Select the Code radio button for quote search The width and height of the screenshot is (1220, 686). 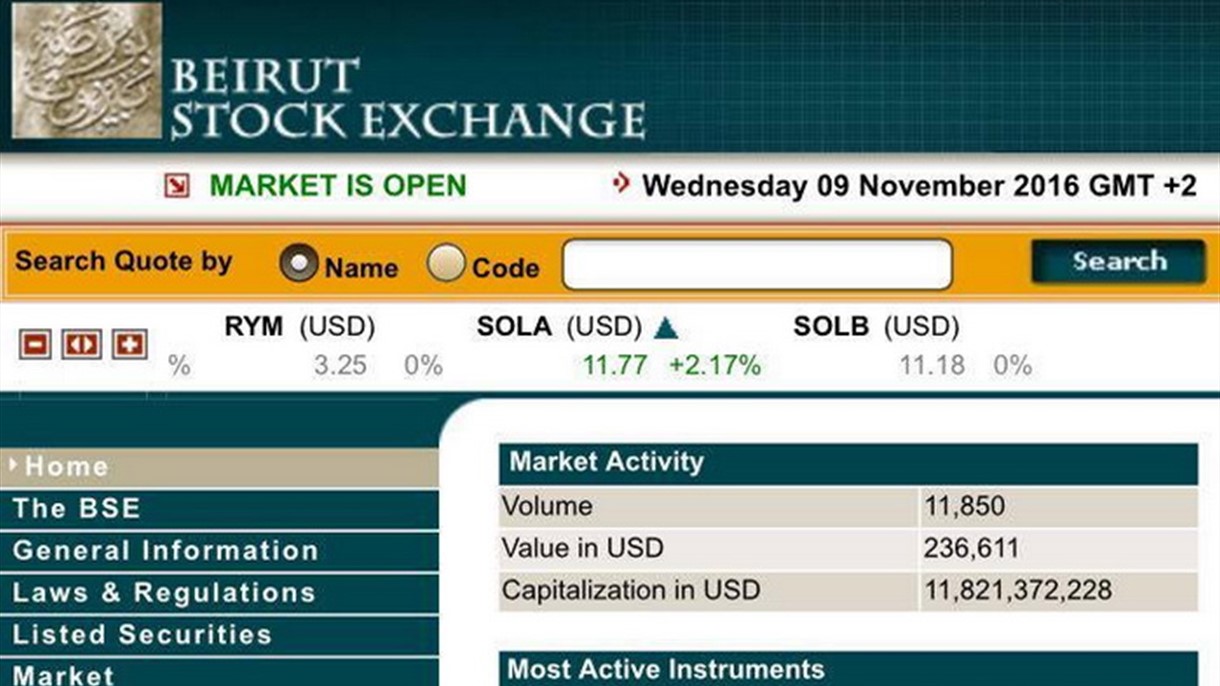(444, 261)
